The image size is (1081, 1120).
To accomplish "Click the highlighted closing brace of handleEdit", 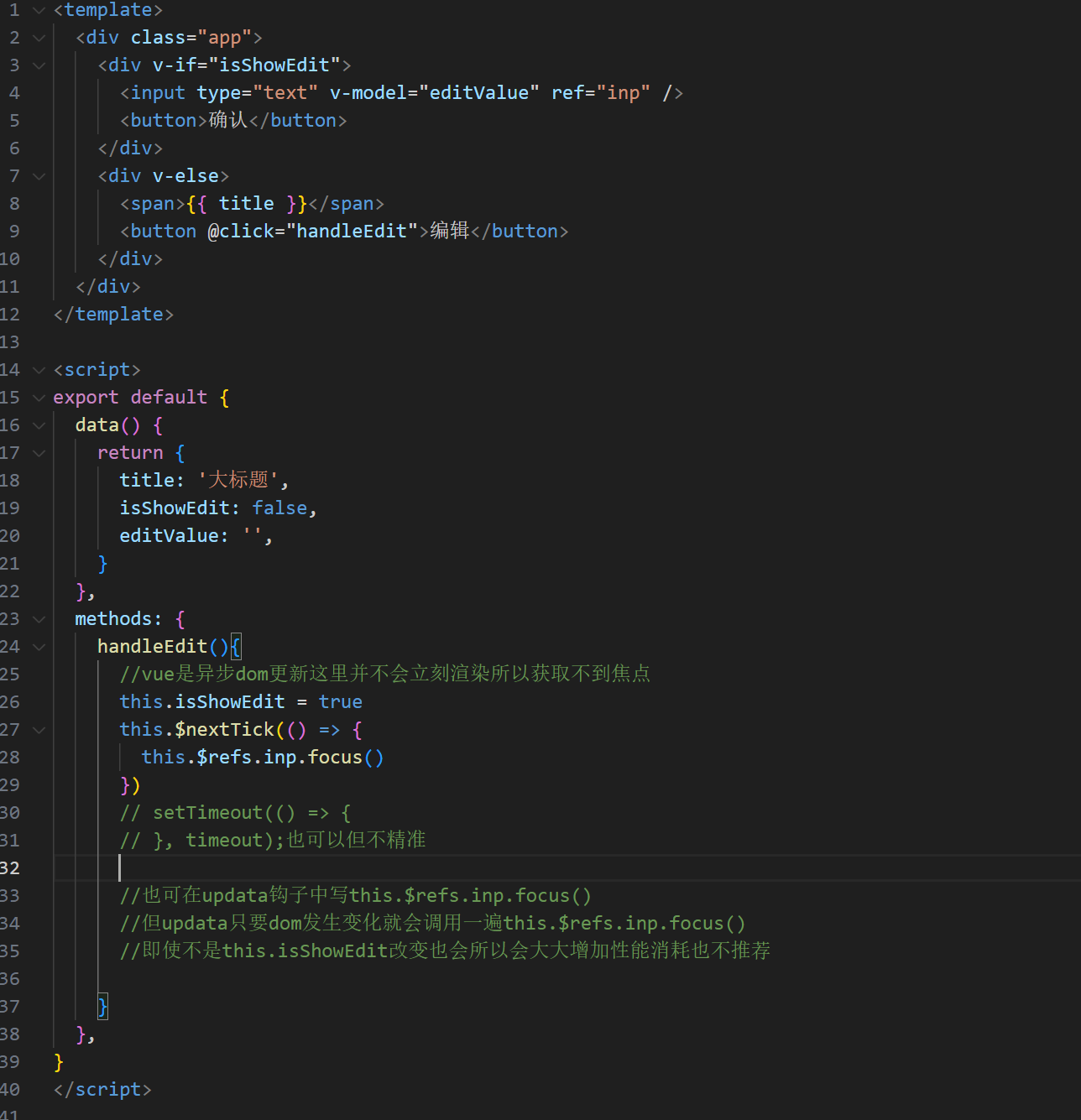I will [x=102, y=1007].
